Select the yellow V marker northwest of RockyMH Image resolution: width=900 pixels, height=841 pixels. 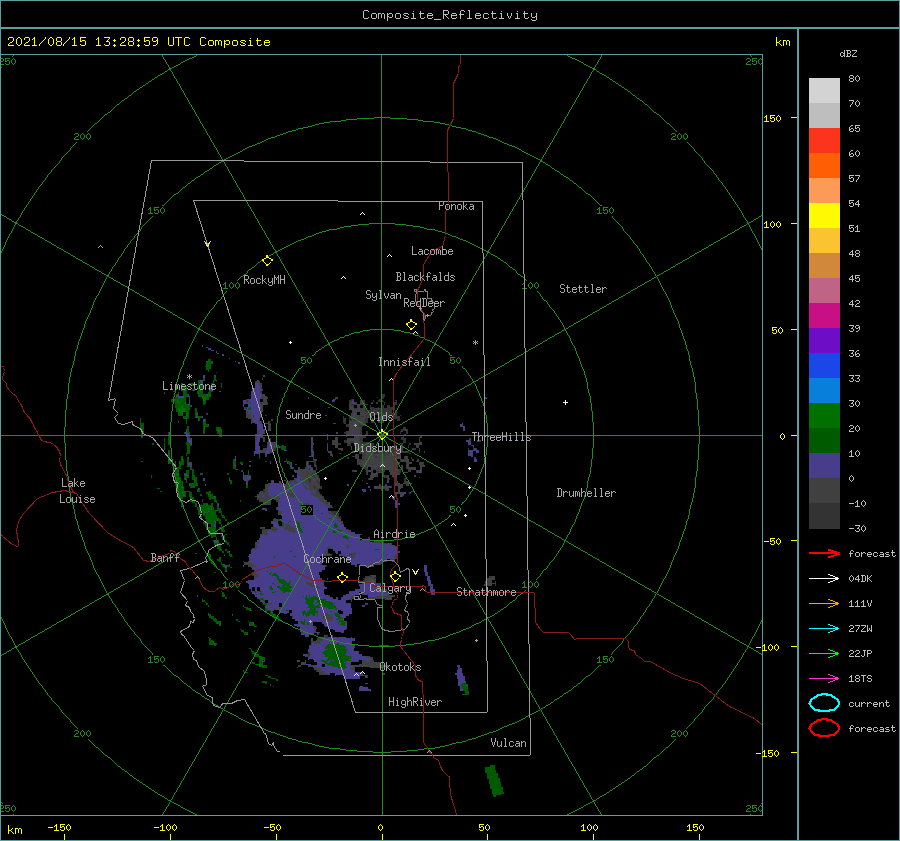208,244
